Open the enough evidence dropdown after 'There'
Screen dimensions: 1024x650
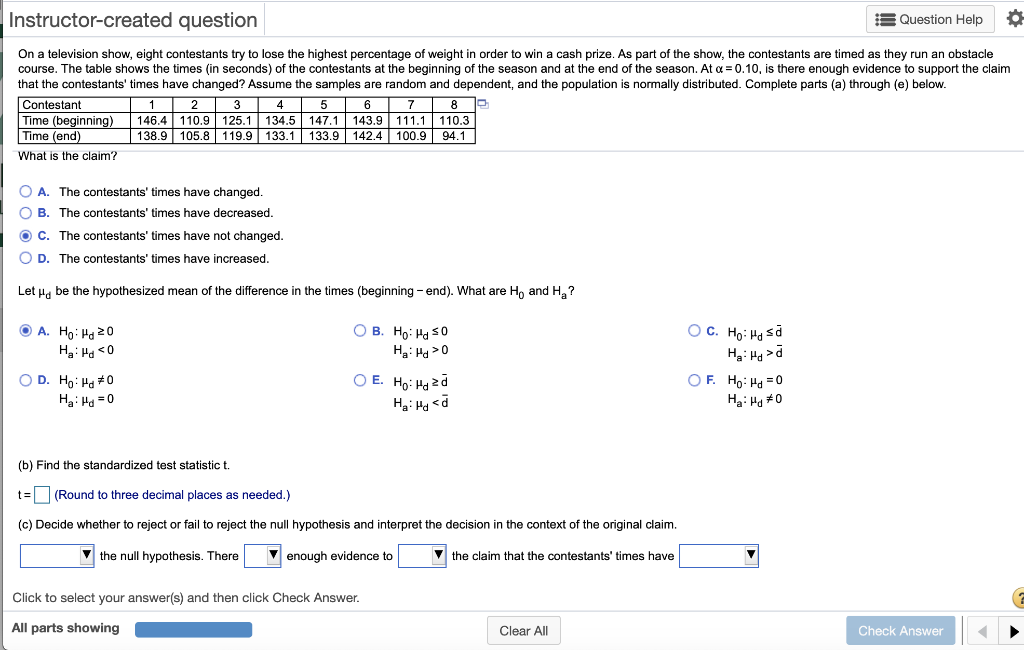(x=262, y=555)
